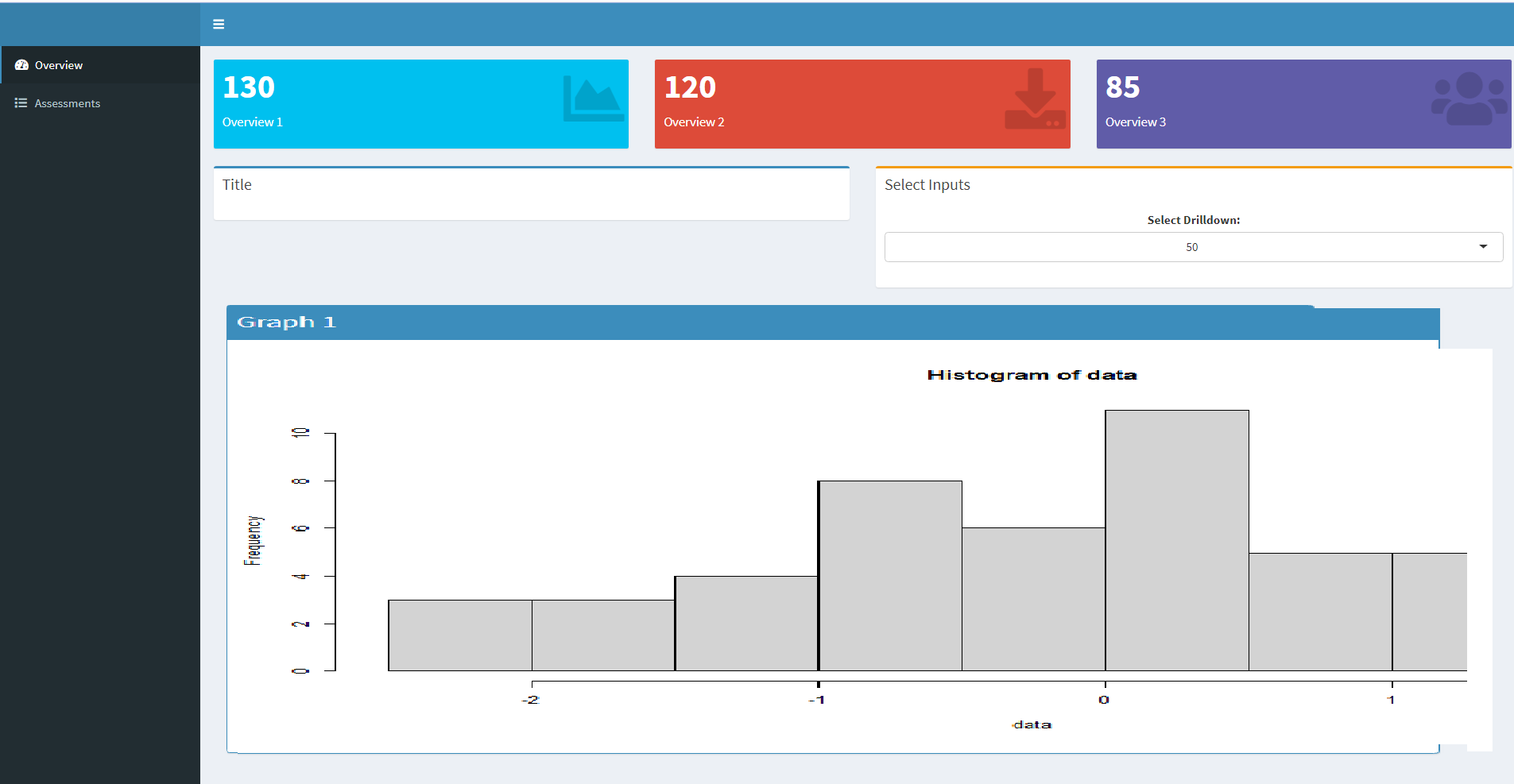Click the Overview 3 label
1514x784 pixels.
tap(1136, 122)
